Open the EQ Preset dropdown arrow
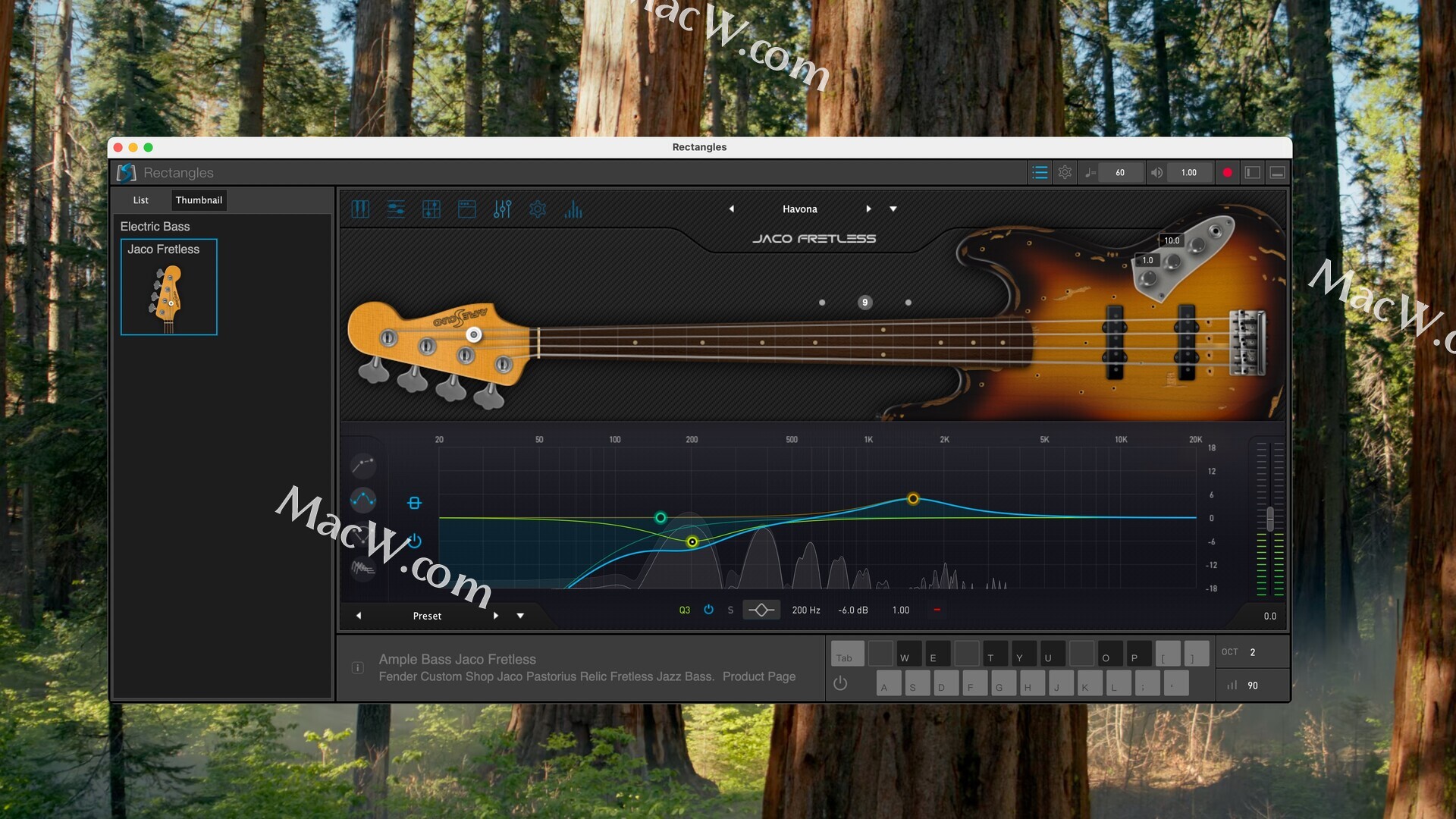This screenshot has width=1456, height=819. (x=520, y=616)
